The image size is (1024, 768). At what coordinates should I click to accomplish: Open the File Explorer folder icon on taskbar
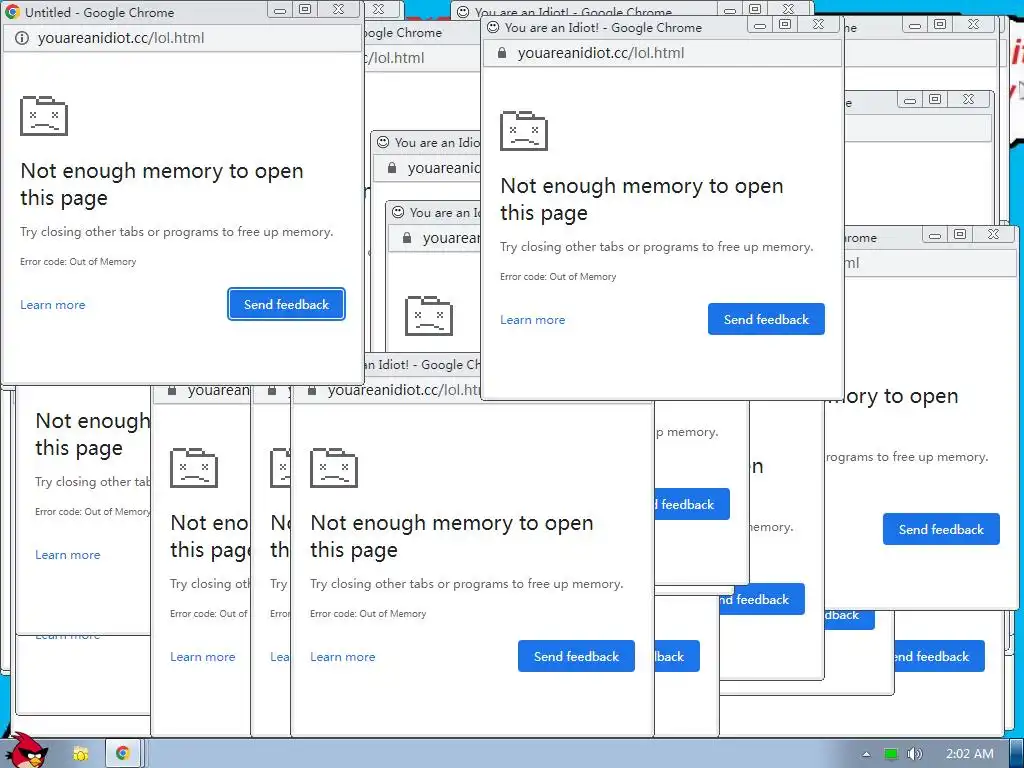tap(80, 754)
